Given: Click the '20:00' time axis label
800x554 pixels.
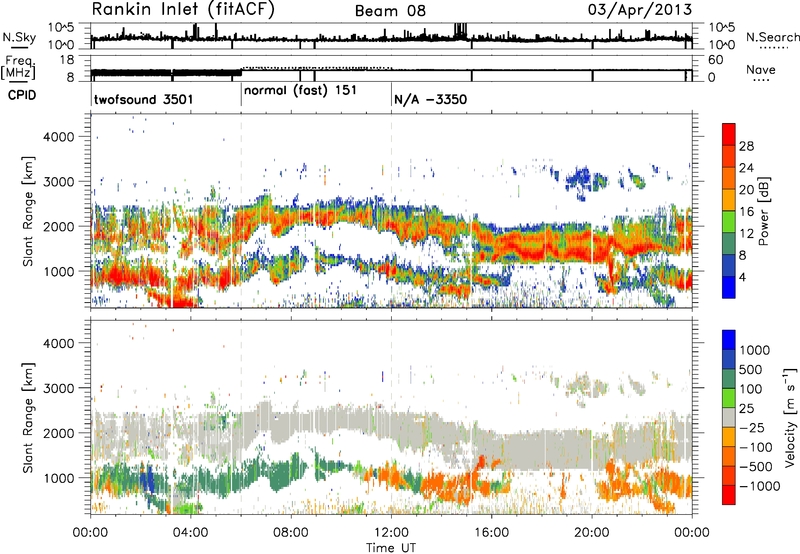Looking at the screenshot, I should point(592,533).
